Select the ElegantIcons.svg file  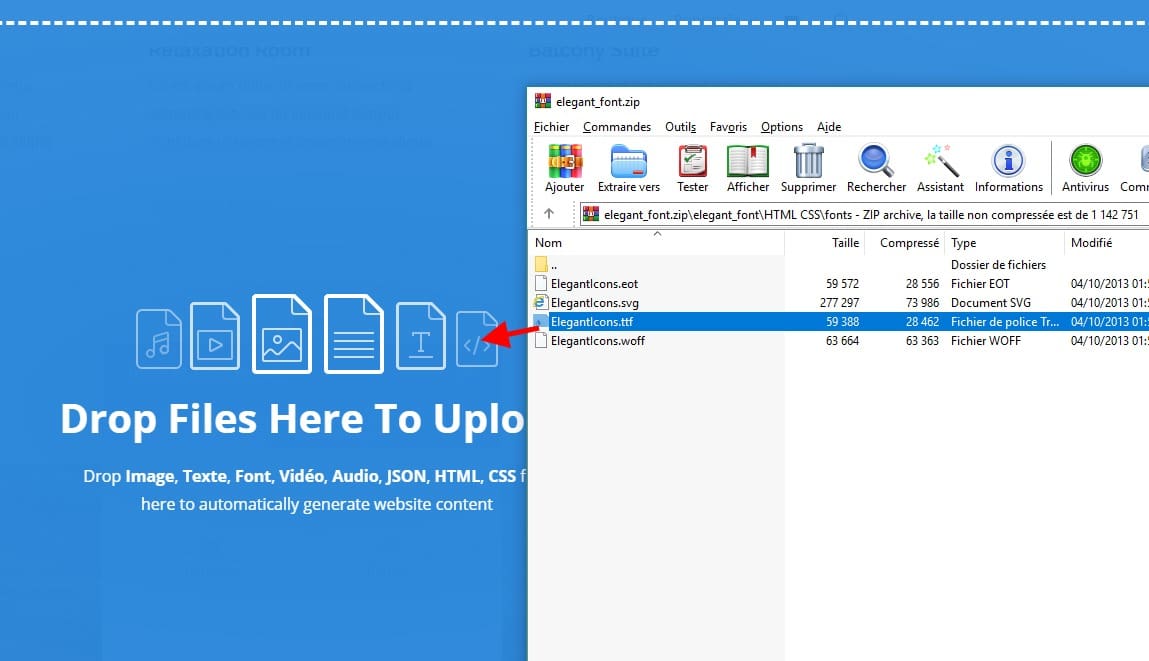pyautogui.click(x=594, y=303)
